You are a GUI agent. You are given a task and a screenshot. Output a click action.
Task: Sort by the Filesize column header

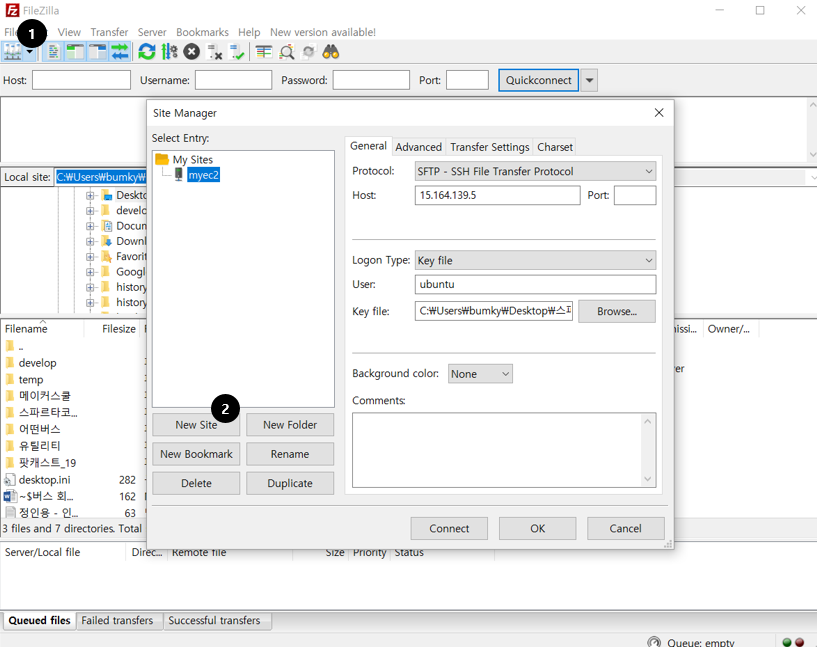point(119,329)
